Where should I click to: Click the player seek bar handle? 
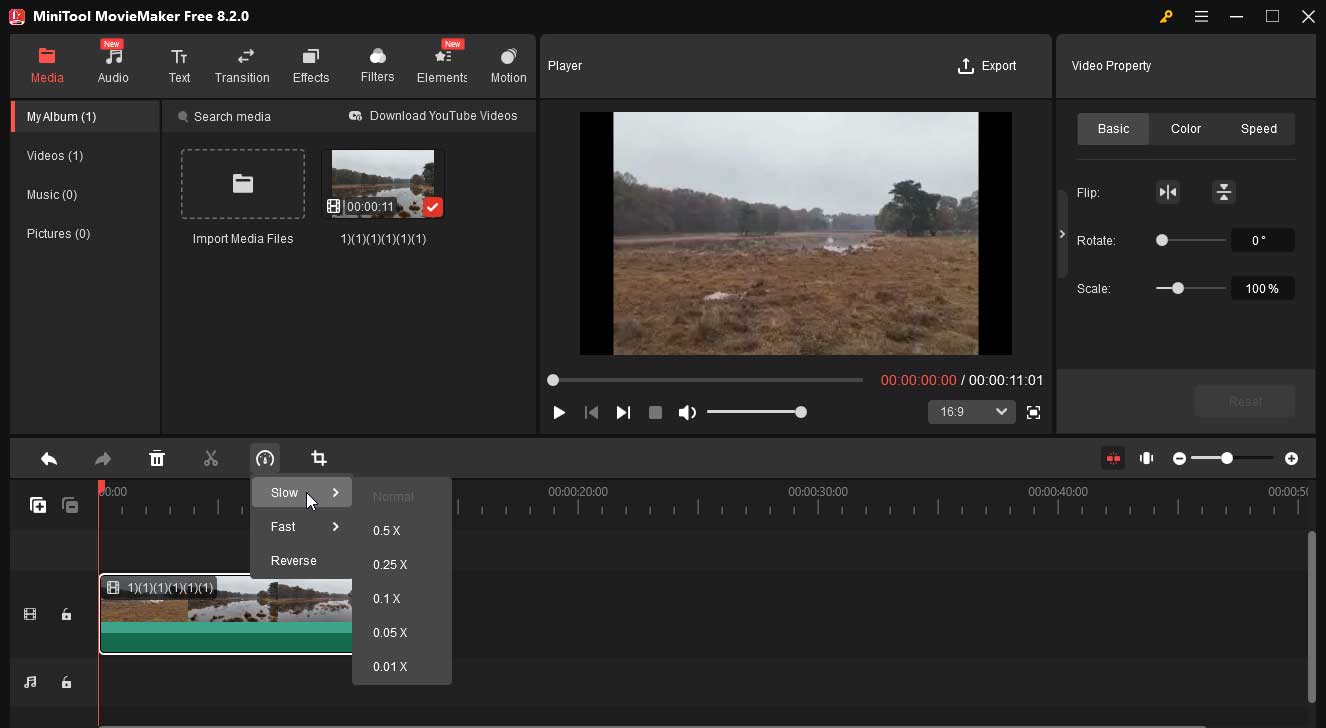coord(553,380)
